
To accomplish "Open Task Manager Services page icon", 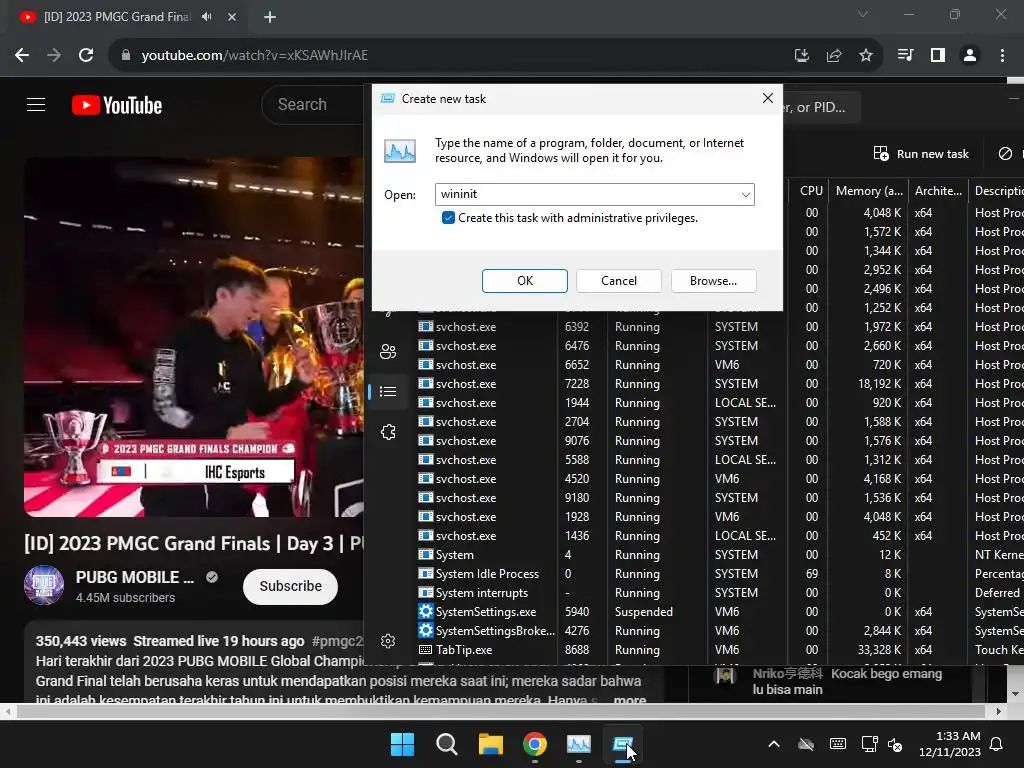I will tap(388, 432).
